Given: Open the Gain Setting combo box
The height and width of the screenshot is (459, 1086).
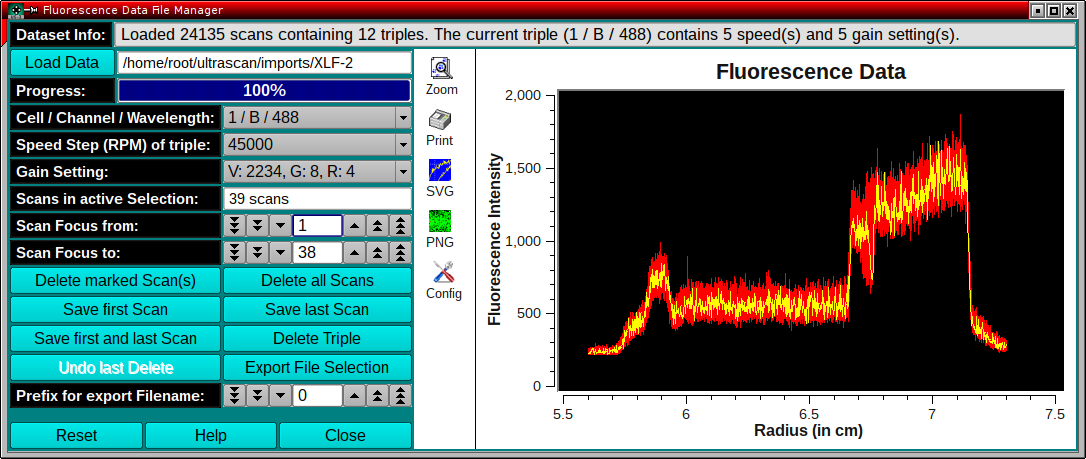Looking at the screenshot, I should [x=317, y=172].
